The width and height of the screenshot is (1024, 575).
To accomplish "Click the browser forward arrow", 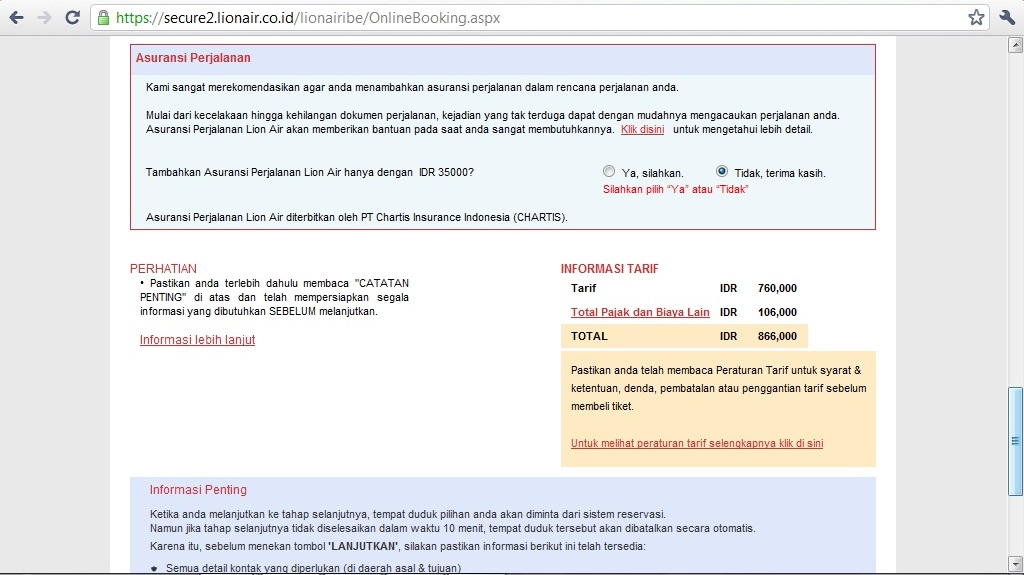I will click(44, 18).
